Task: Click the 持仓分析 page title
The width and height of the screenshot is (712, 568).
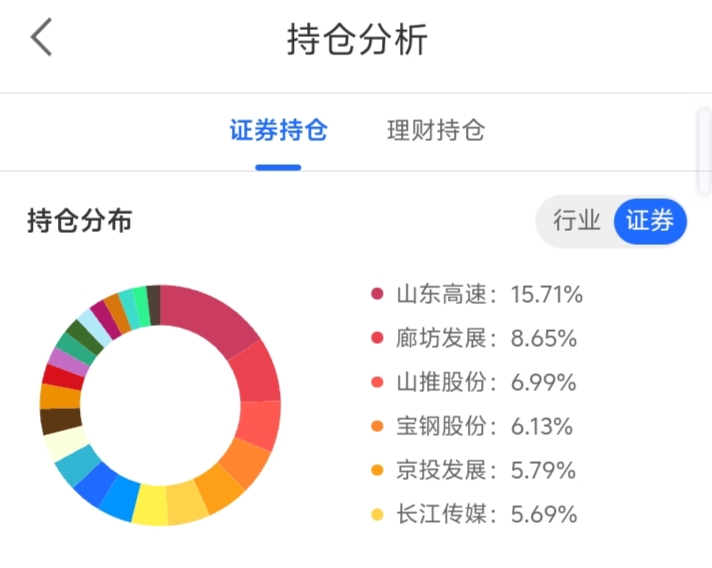Action: tap(357, 40)
